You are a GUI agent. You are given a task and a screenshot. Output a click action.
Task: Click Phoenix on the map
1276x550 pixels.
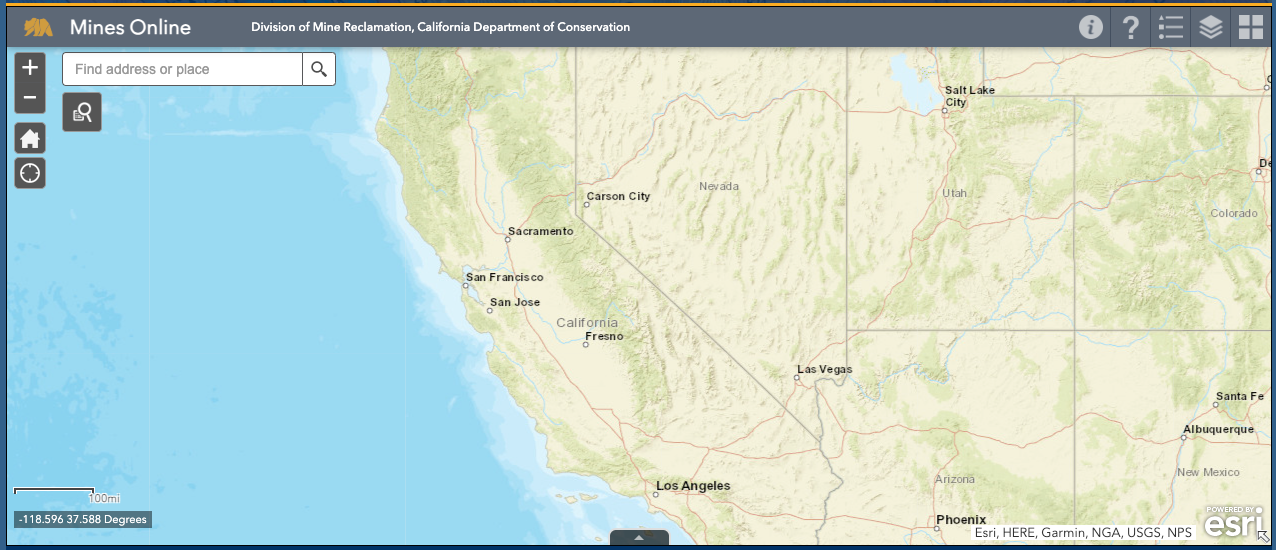(x=961, y=520)
